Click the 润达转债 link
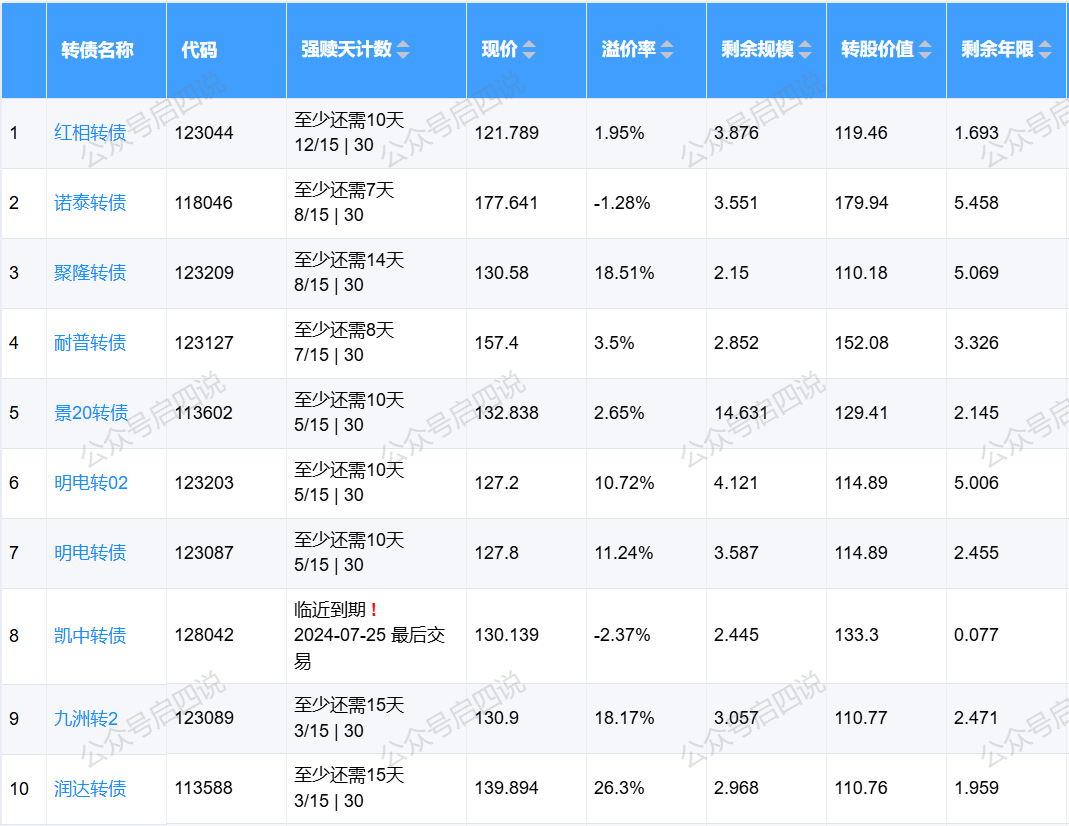Image resolution: width=1069 pixels, height=826 pixels. [x=90, y=789]
